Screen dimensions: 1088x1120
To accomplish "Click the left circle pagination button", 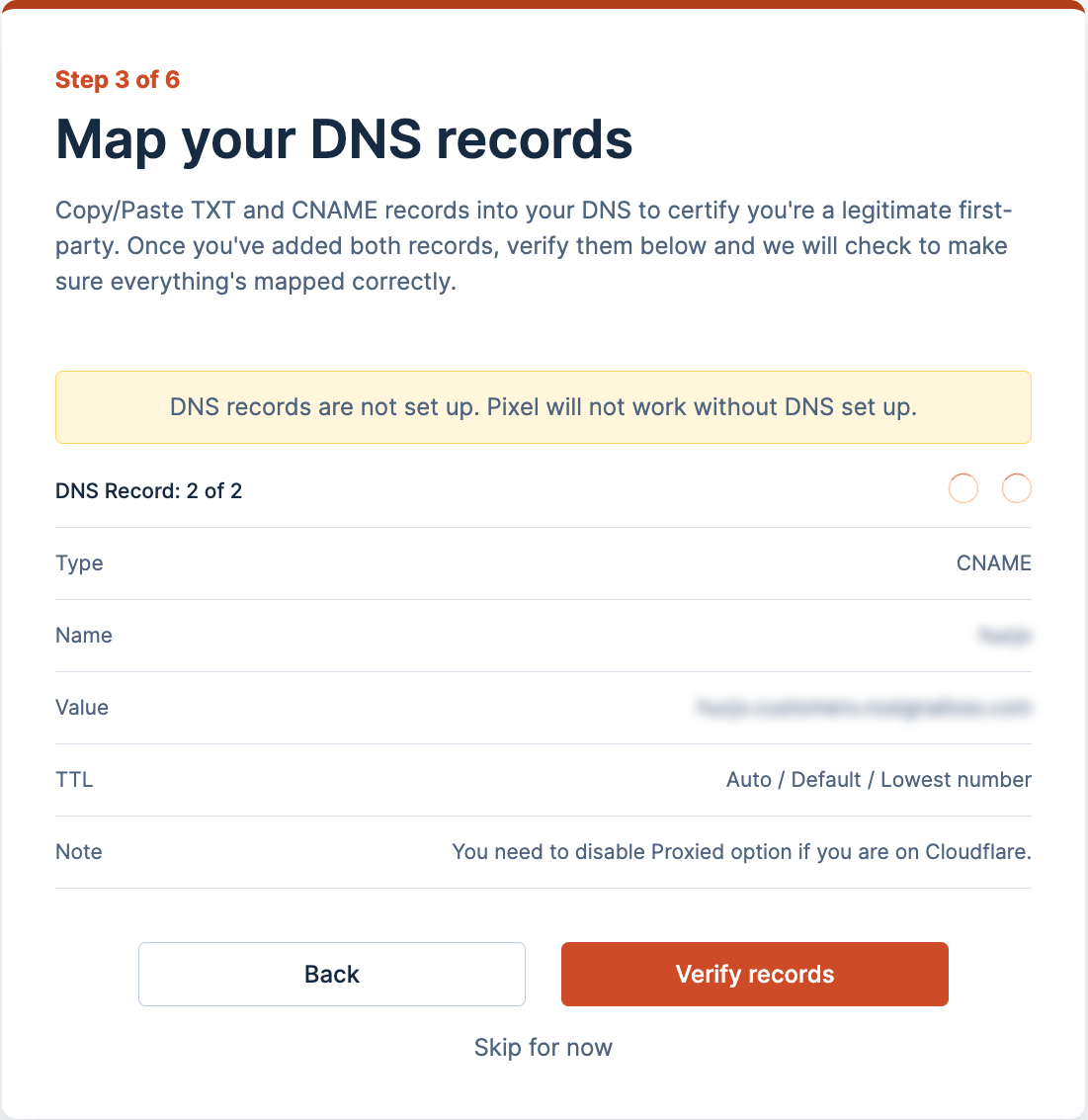I will 963,488.
